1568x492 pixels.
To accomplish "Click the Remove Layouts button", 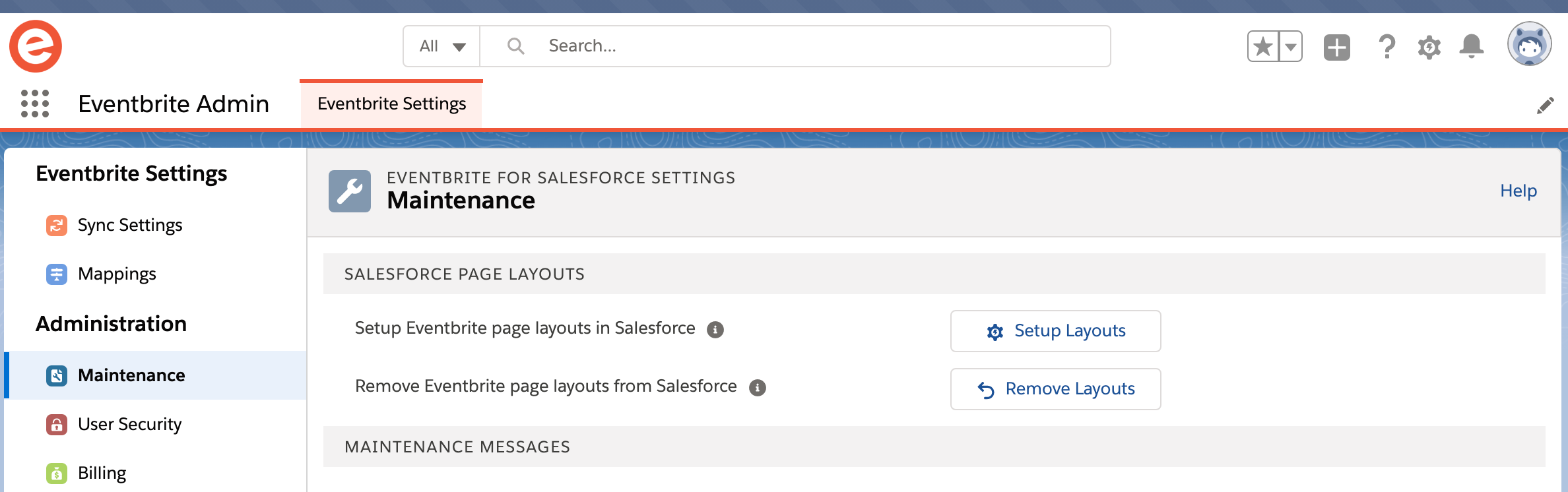I will point(1056,389).
